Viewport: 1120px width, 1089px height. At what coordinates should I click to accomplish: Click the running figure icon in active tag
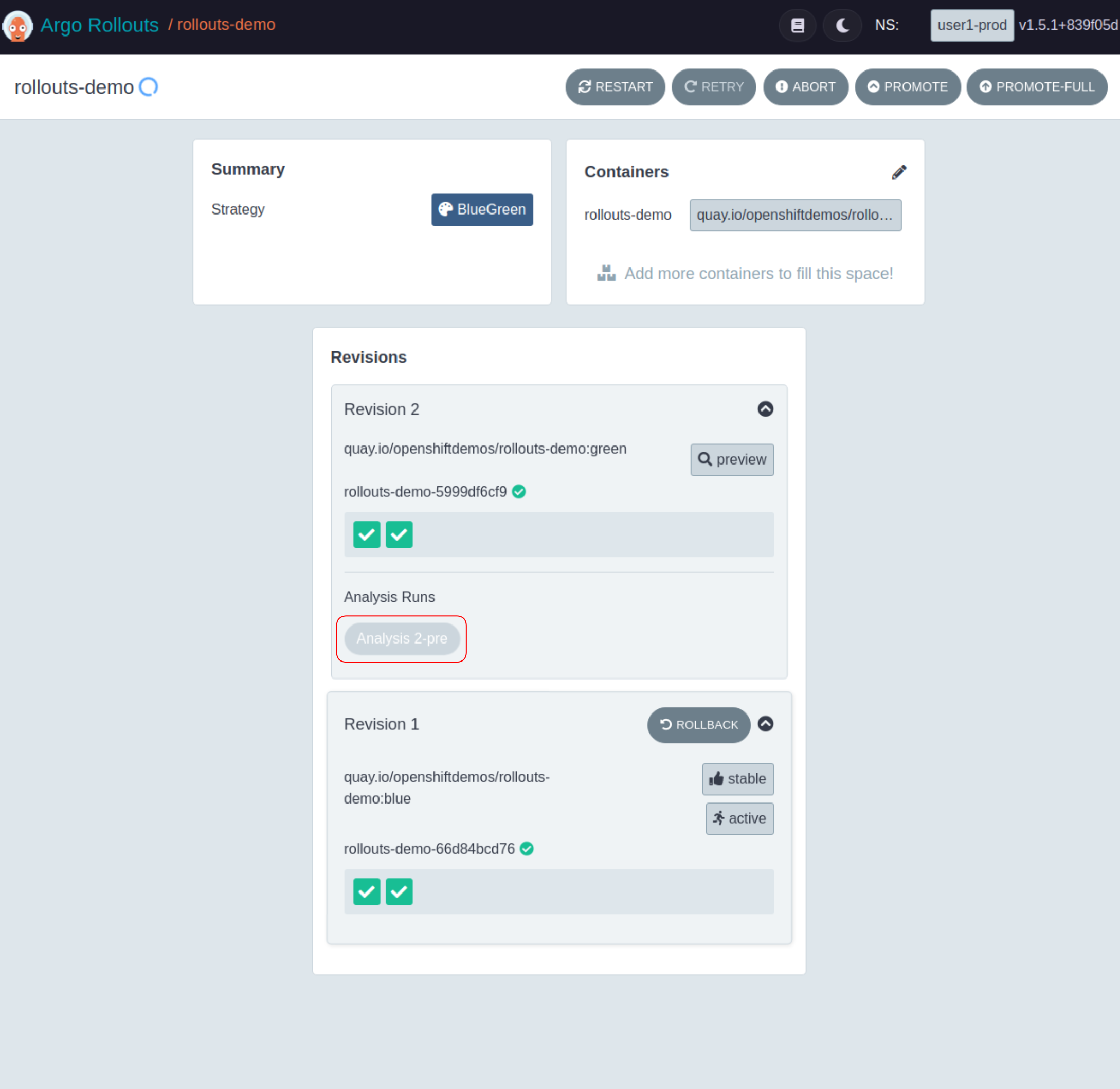click(x=719, y=818)
